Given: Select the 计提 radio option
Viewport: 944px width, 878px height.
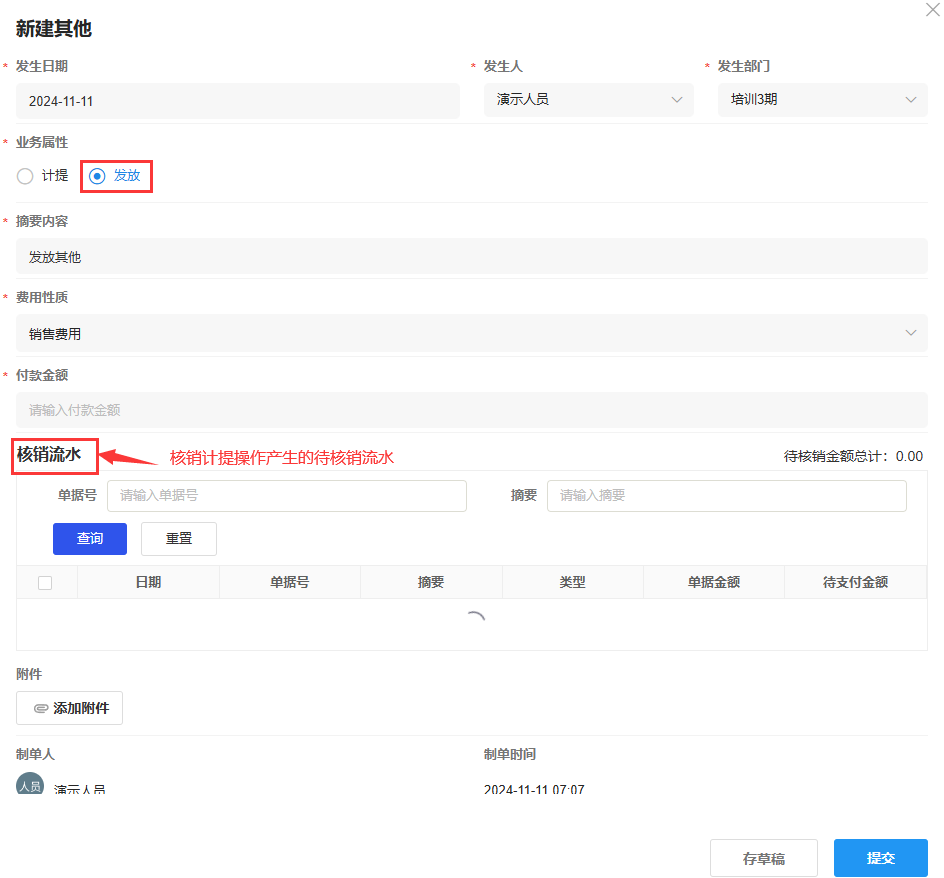Looking at the screenshot, I should point(26,176).
